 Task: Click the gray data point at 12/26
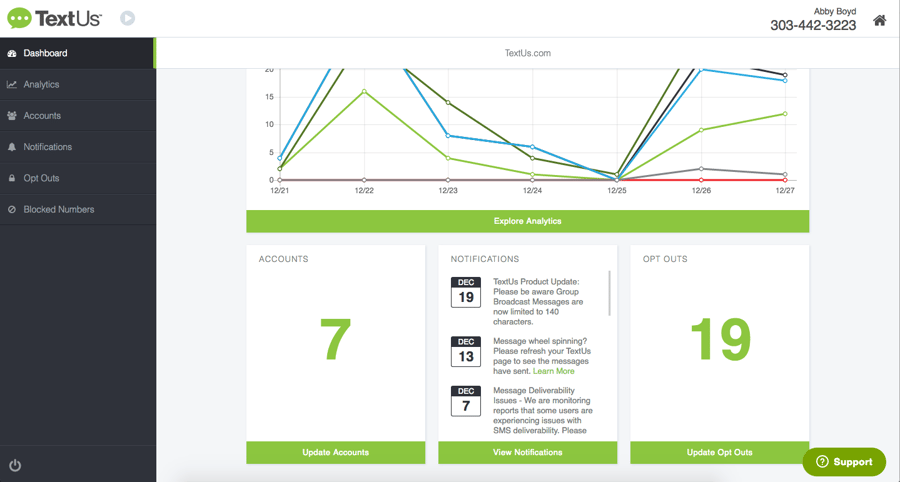[701, 169]
